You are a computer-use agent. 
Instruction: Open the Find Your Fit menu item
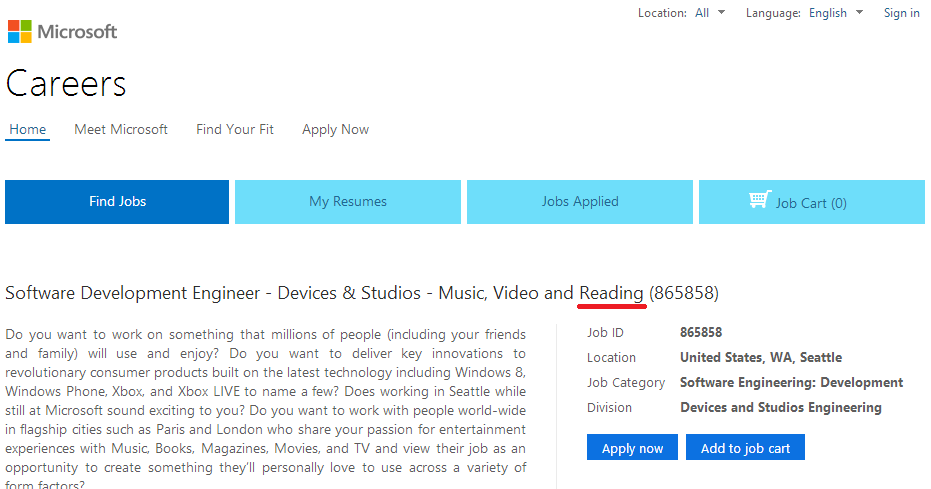pyautogui.click(x=235, y=129)
